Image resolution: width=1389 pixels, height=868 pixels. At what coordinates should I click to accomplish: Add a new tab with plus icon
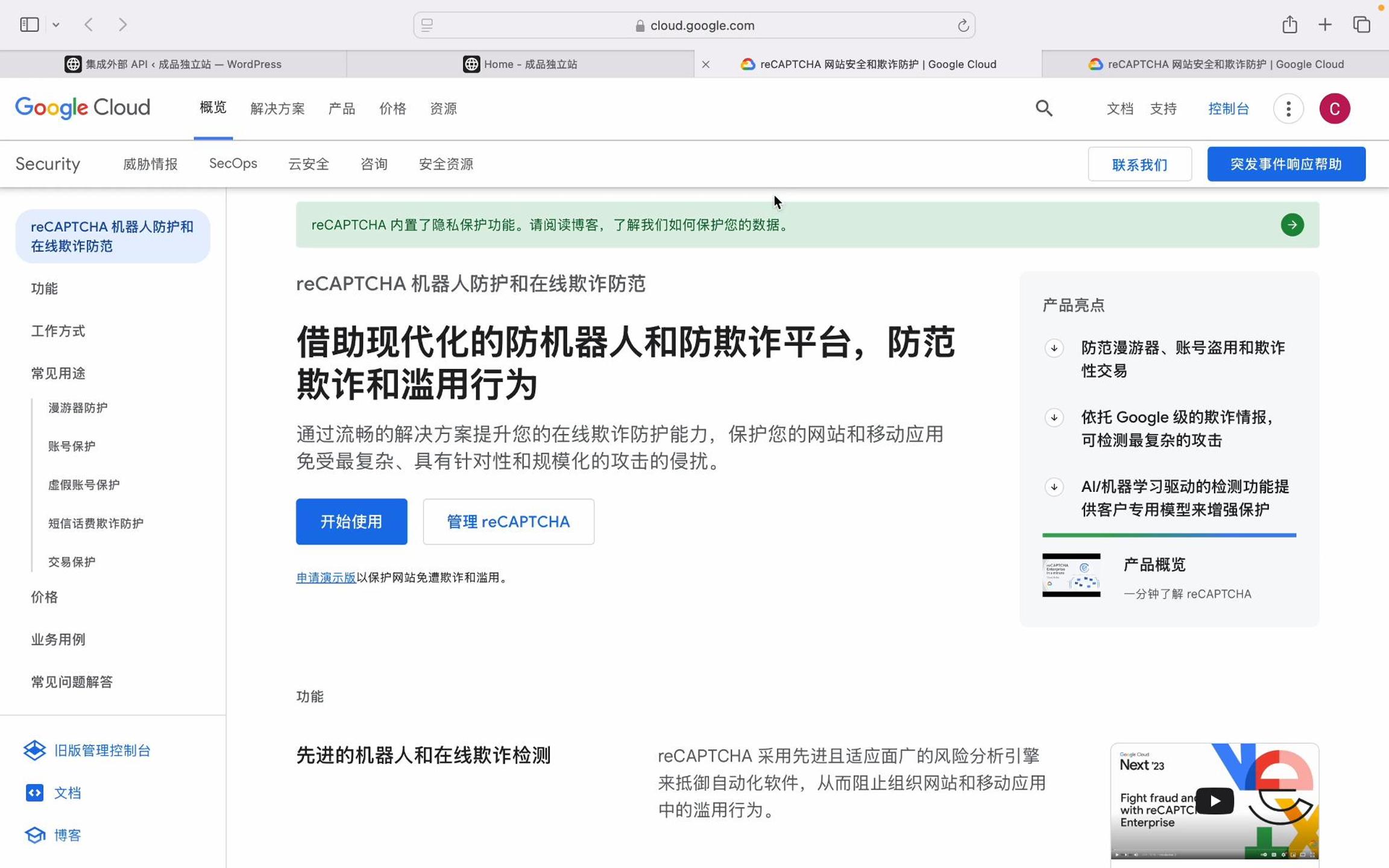coord(1324,25)
